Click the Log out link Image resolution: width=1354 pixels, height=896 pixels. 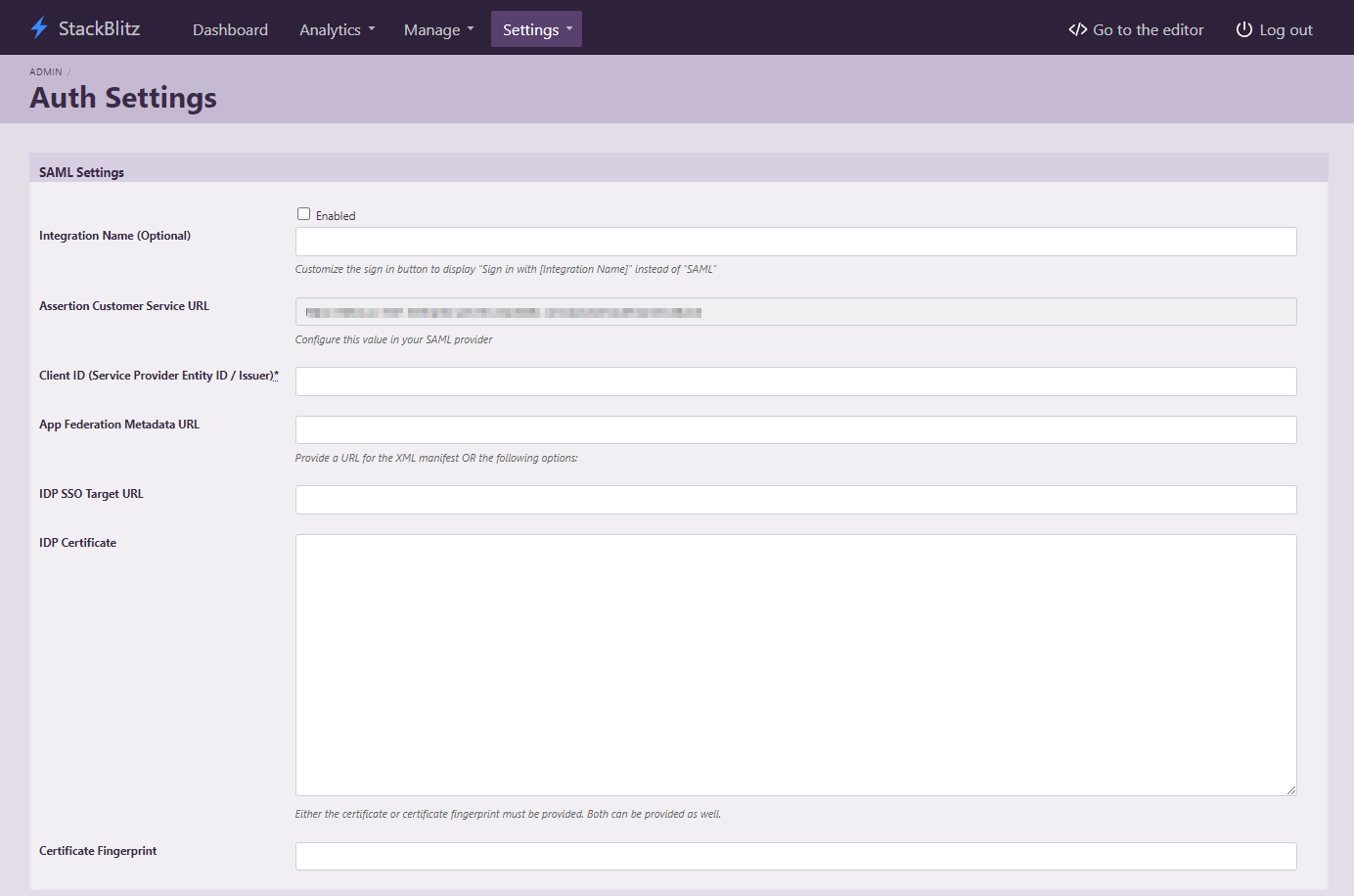coord(1274,29)
